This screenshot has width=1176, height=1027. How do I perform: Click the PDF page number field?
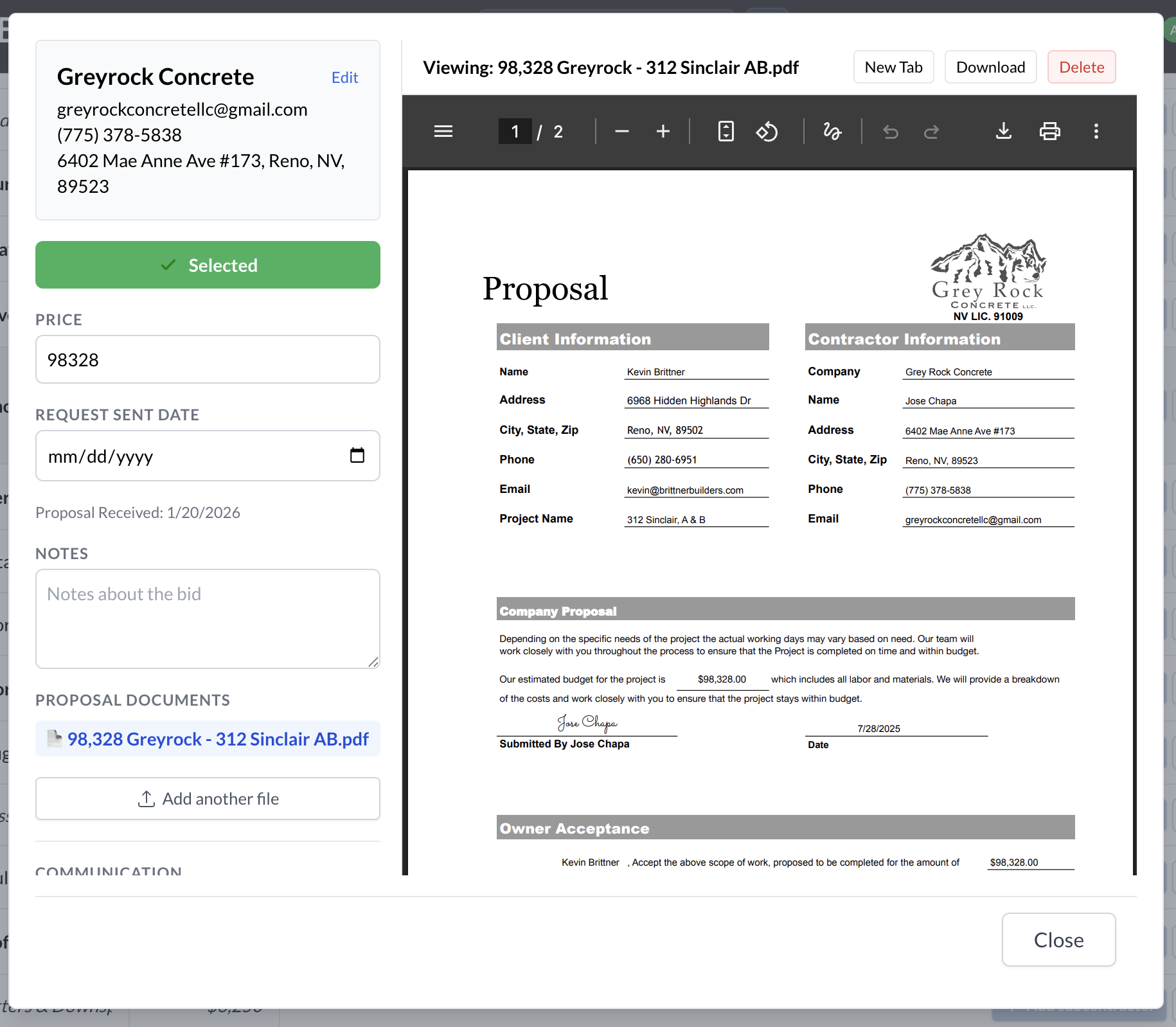[515, 132]
